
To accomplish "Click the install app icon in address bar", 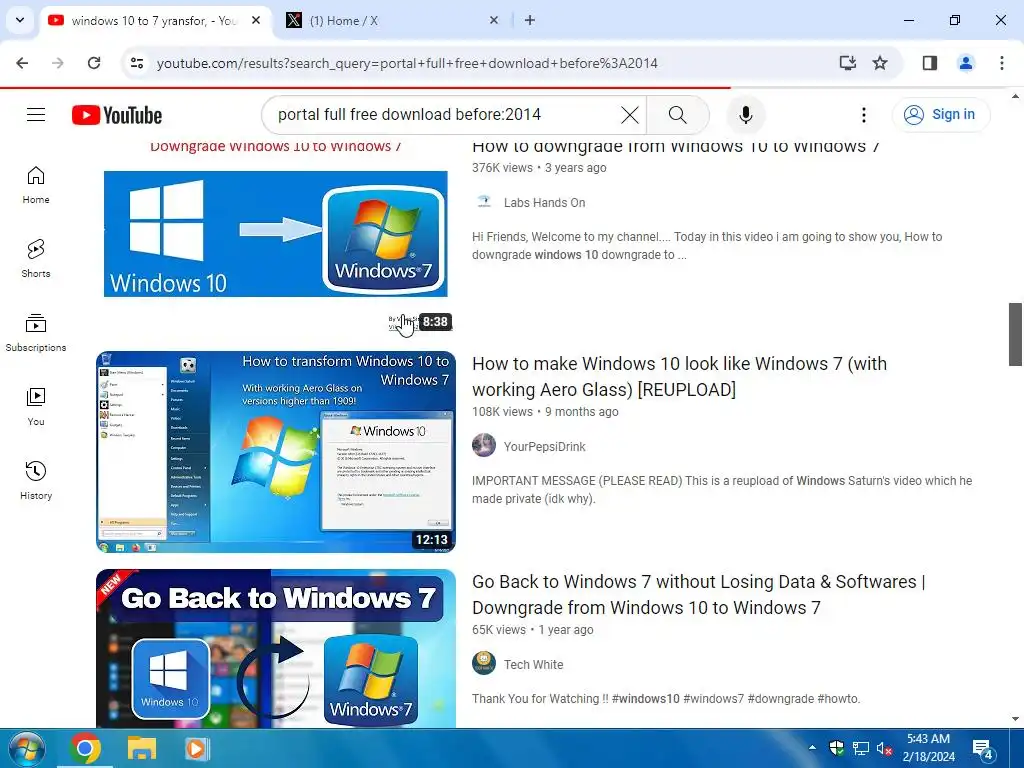I will [x=848, y=63].
